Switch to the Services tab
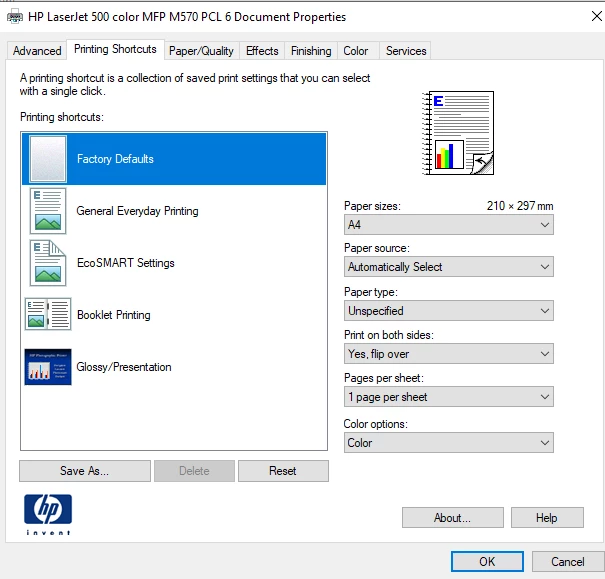 [406, 51]
